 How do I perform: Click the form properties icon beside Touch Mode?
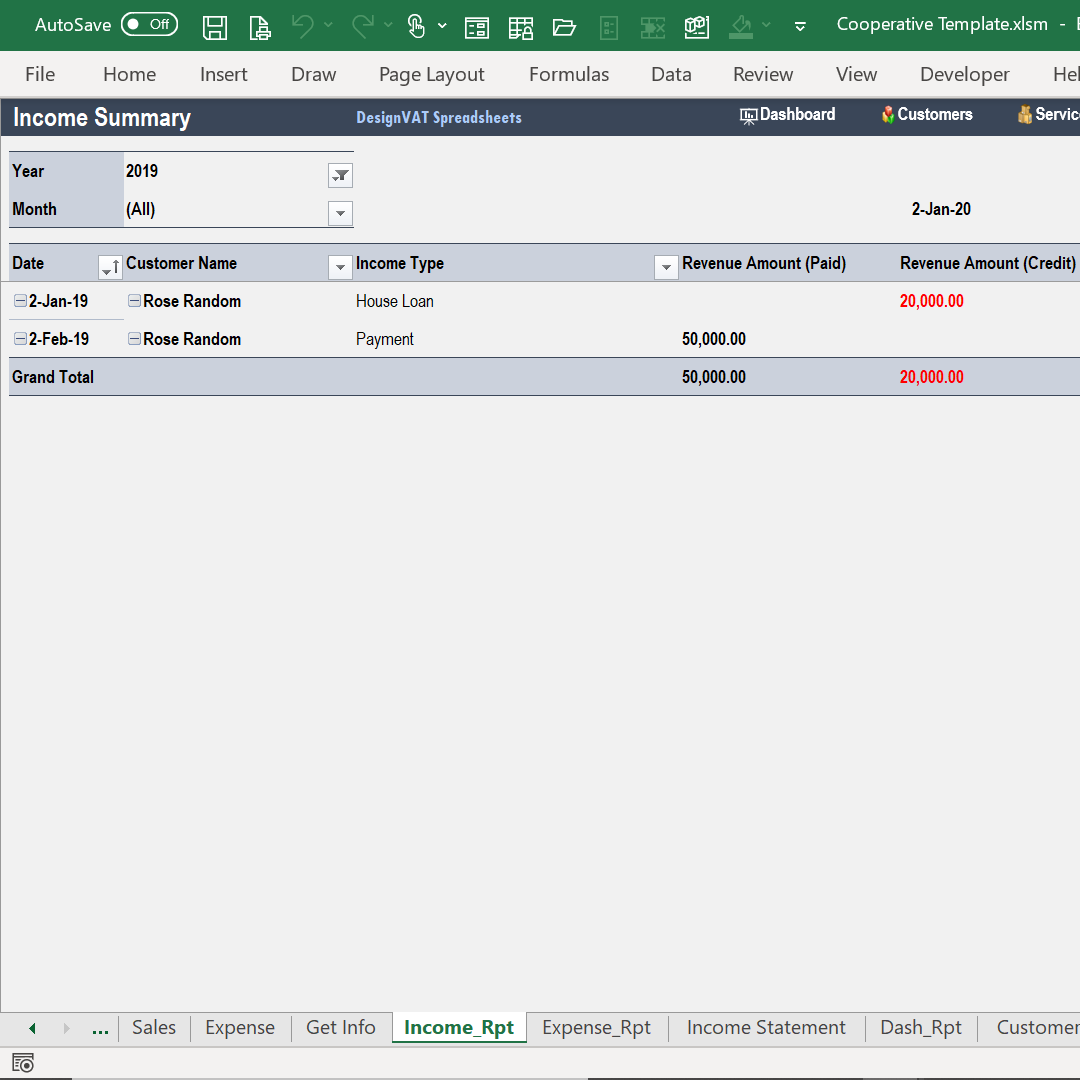[x=477, y=26]
